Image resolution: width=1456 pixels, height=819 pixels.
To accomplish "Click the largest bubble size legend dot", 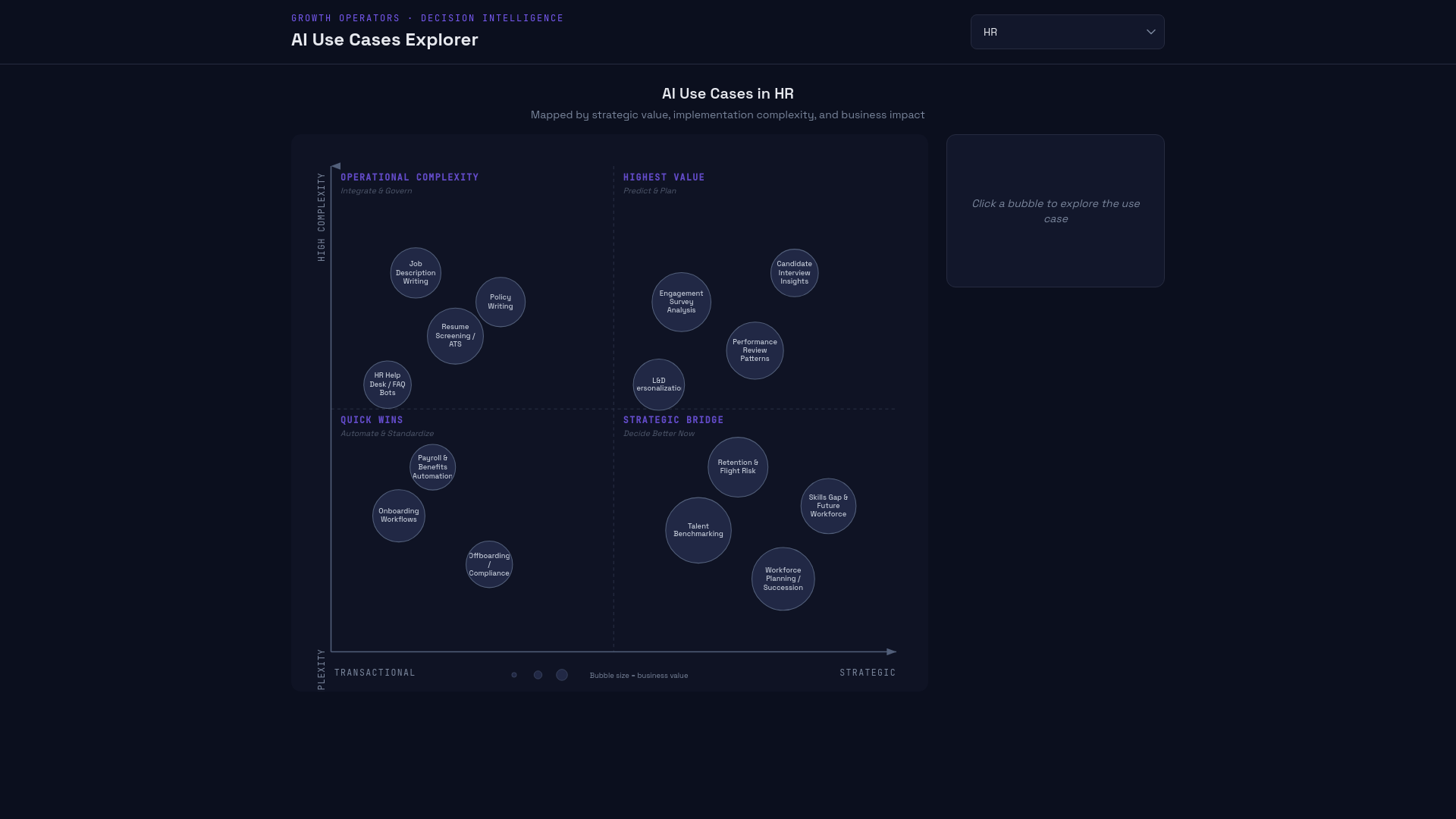I will coord(562,675).
